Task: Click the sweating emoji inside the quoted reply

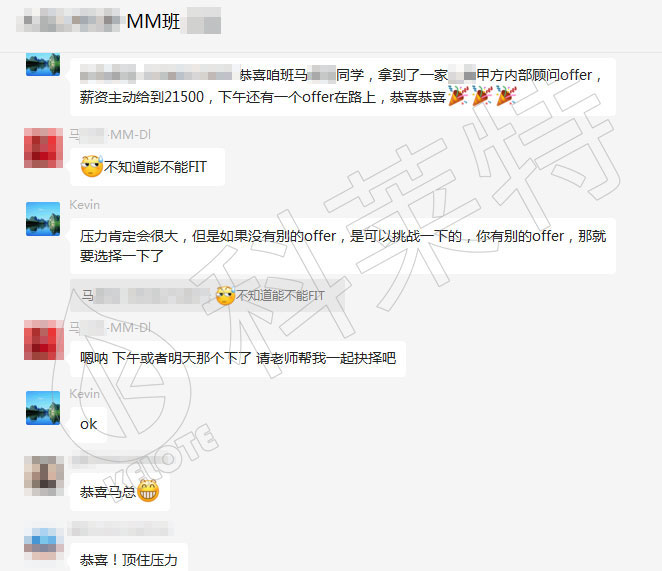Action: 225,296
